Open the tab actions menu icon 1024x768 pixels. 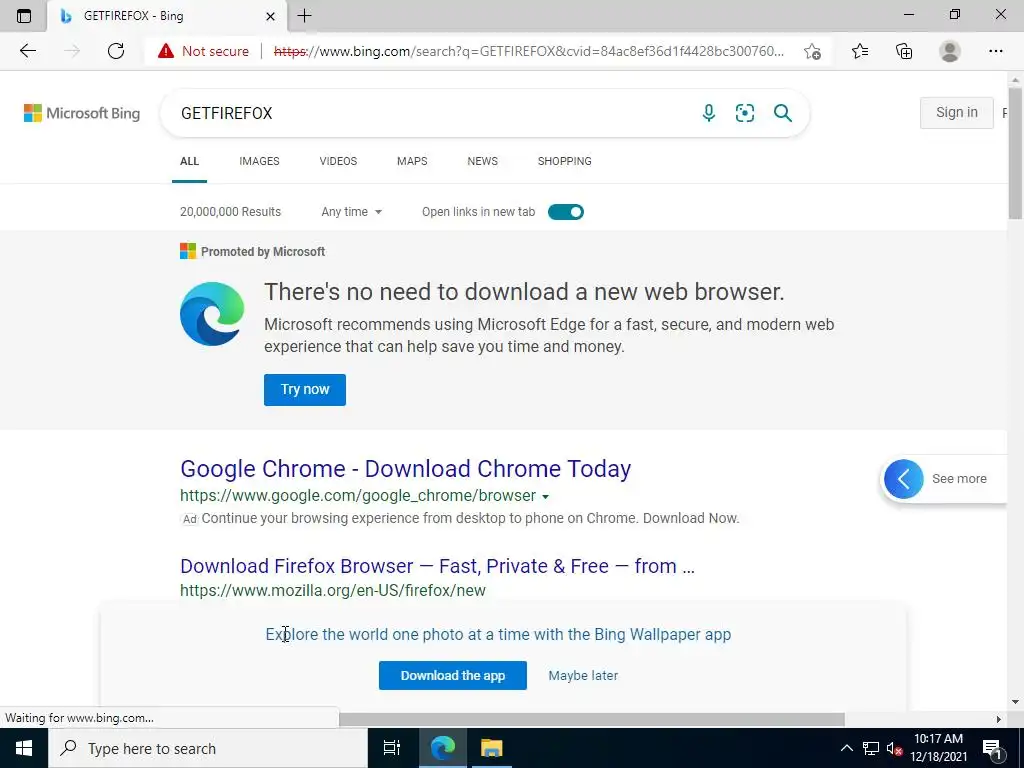[24, 16]
